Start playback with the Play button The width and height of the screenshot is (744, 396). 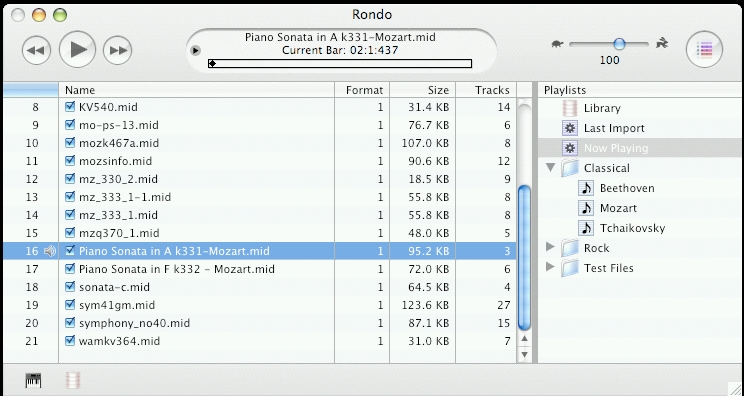pyautogui.click(x=77, y=49)
